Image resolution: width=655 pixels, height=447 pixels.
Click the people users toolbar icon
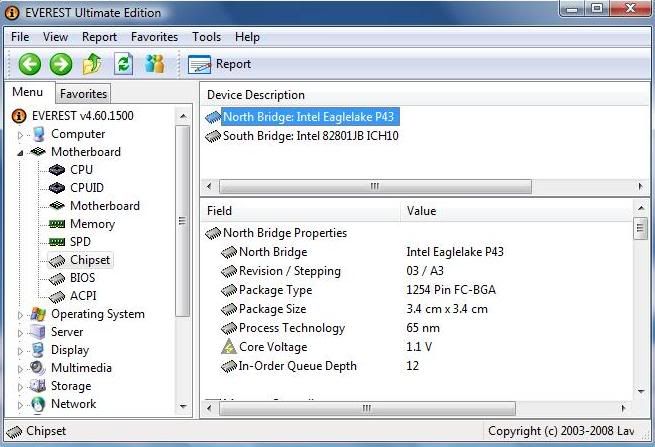(x=155, y=64)
